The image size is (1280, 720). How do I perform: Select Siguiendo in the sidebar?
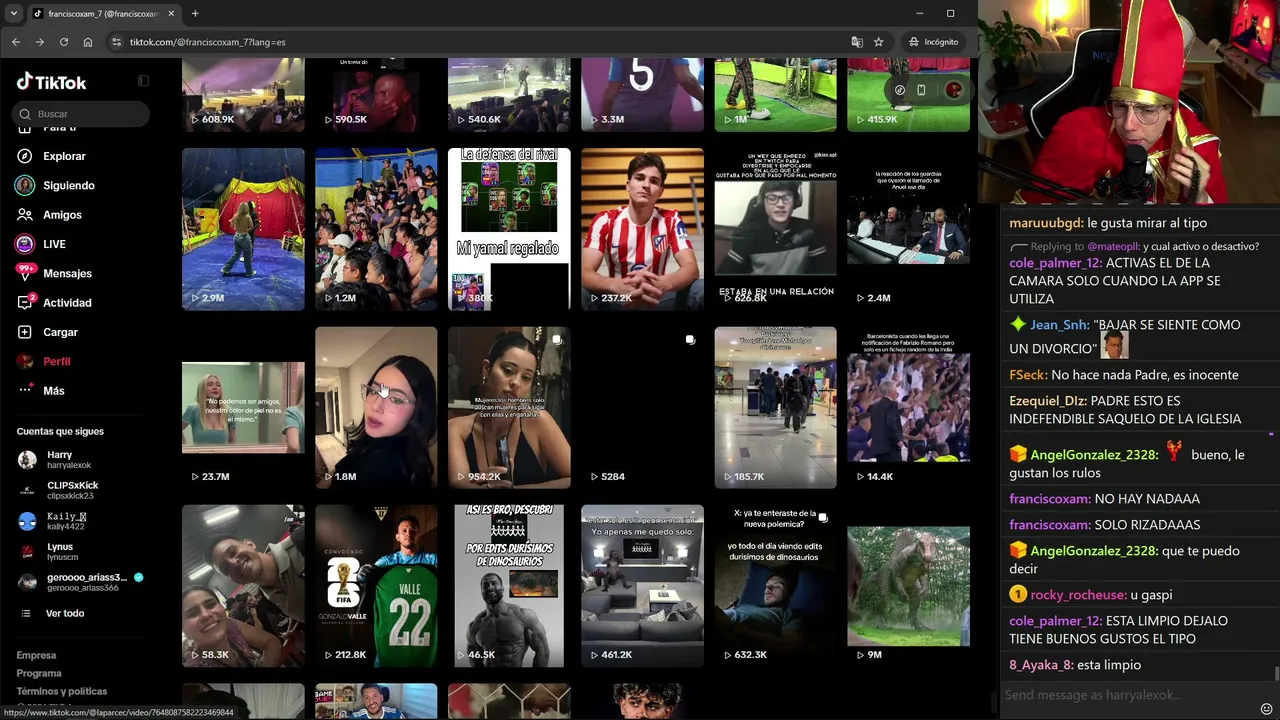[x=68, y=185]
